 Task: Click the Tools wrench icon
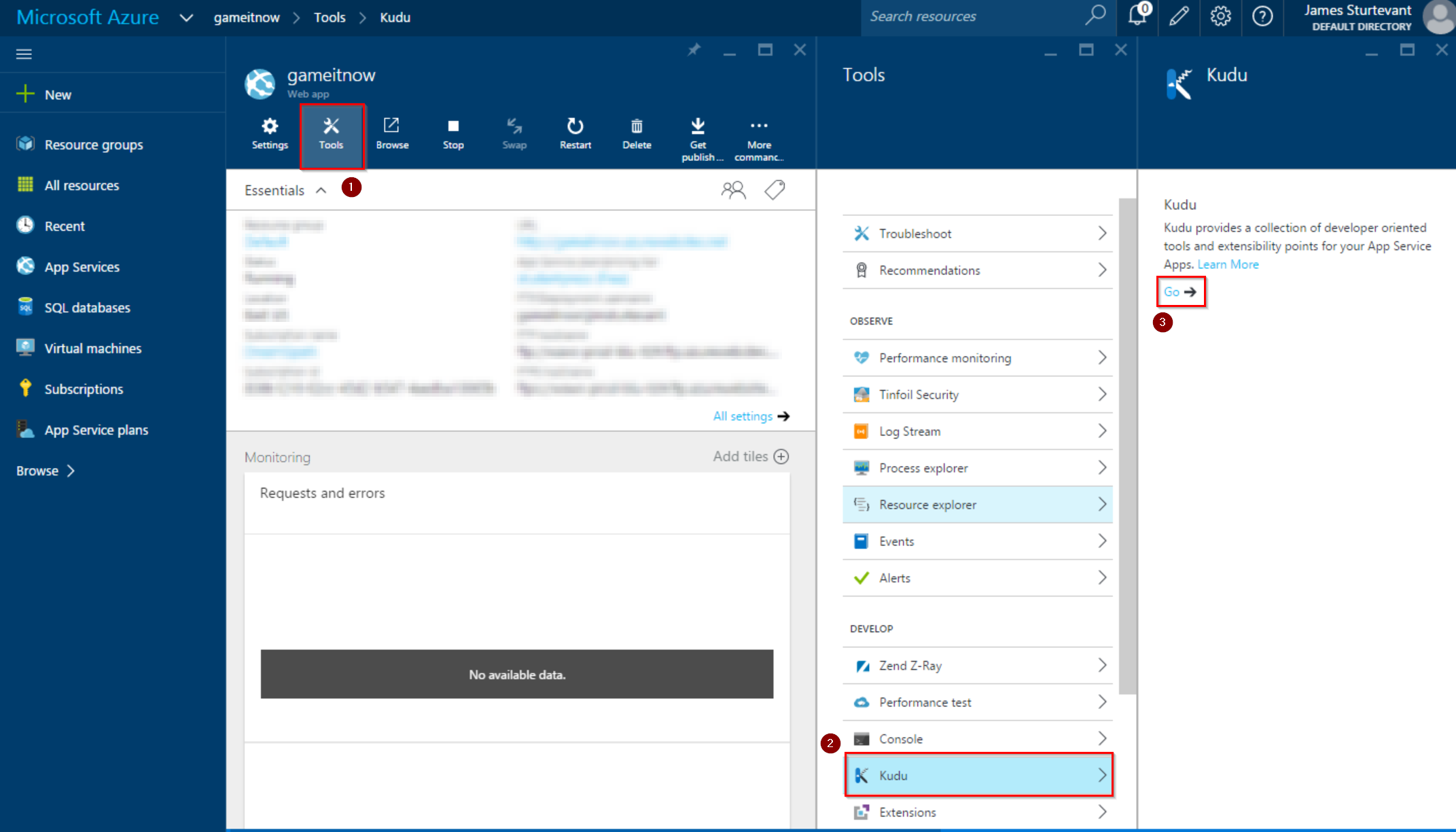pyautogui.click(x=331, y=126)
